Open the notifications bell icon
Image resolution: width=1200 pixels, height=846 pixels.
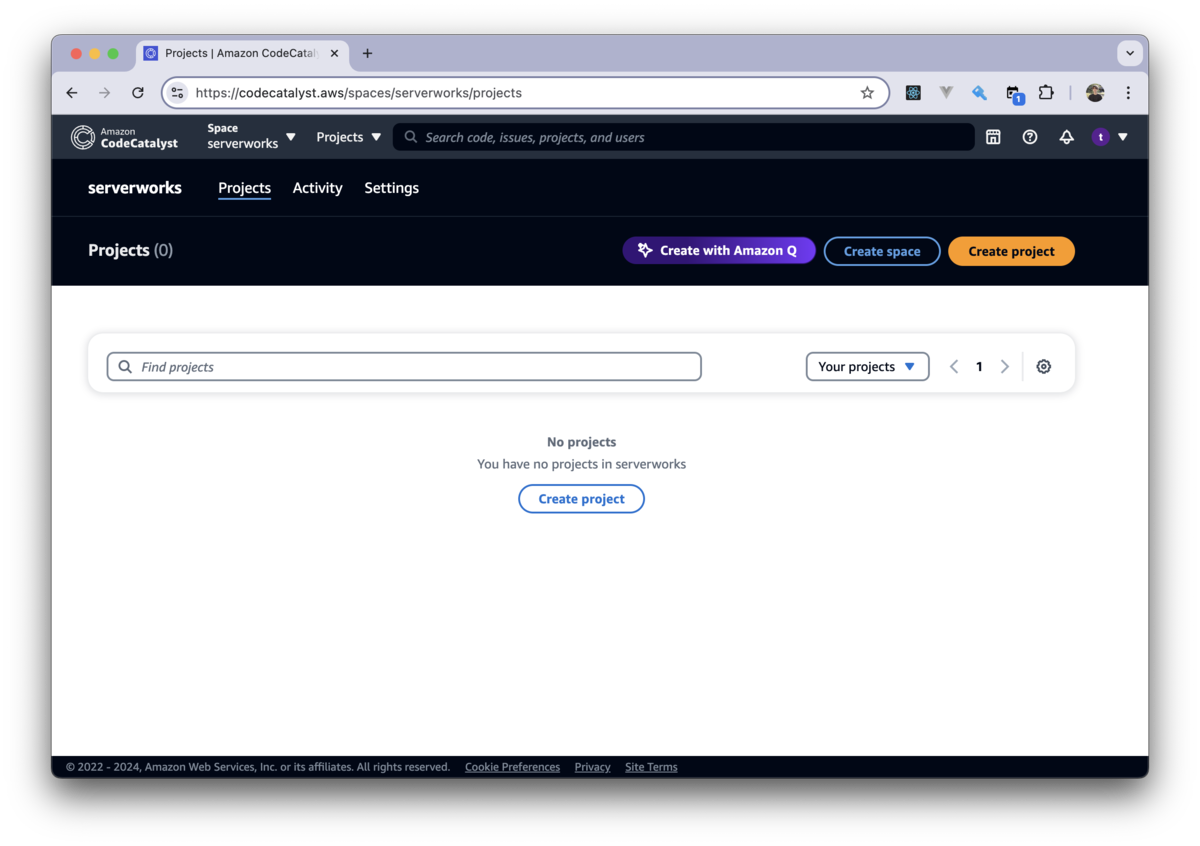point(1067,137)
